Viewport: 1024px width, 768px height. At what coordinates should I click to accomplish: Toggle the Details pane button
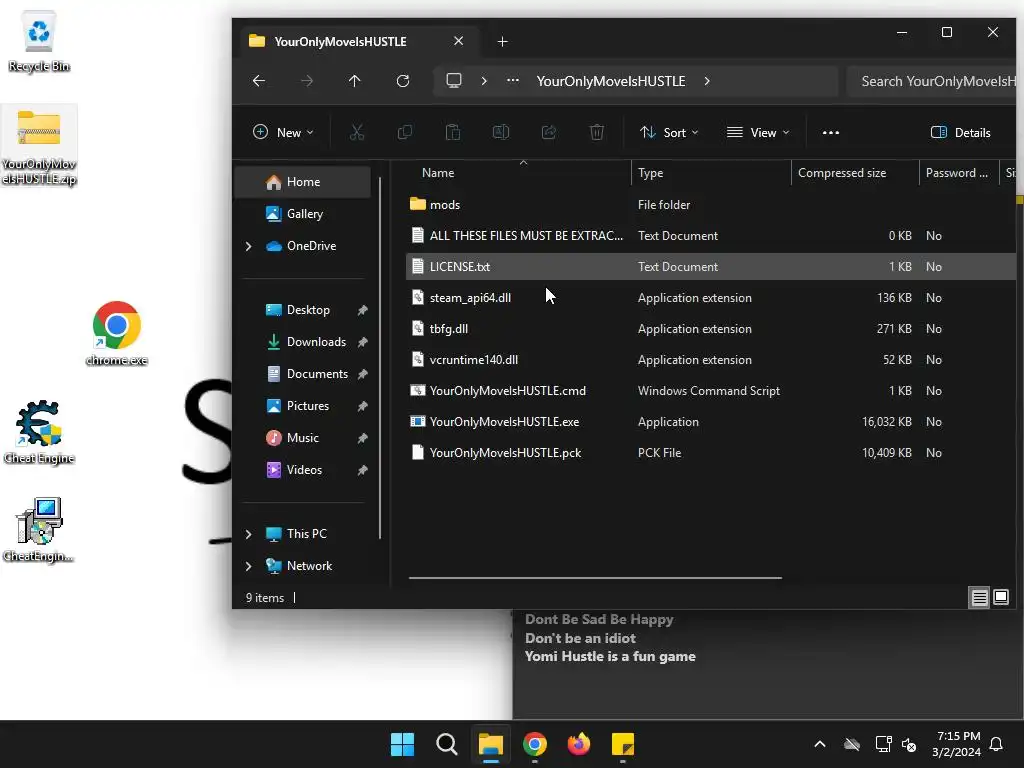(961, 133)
